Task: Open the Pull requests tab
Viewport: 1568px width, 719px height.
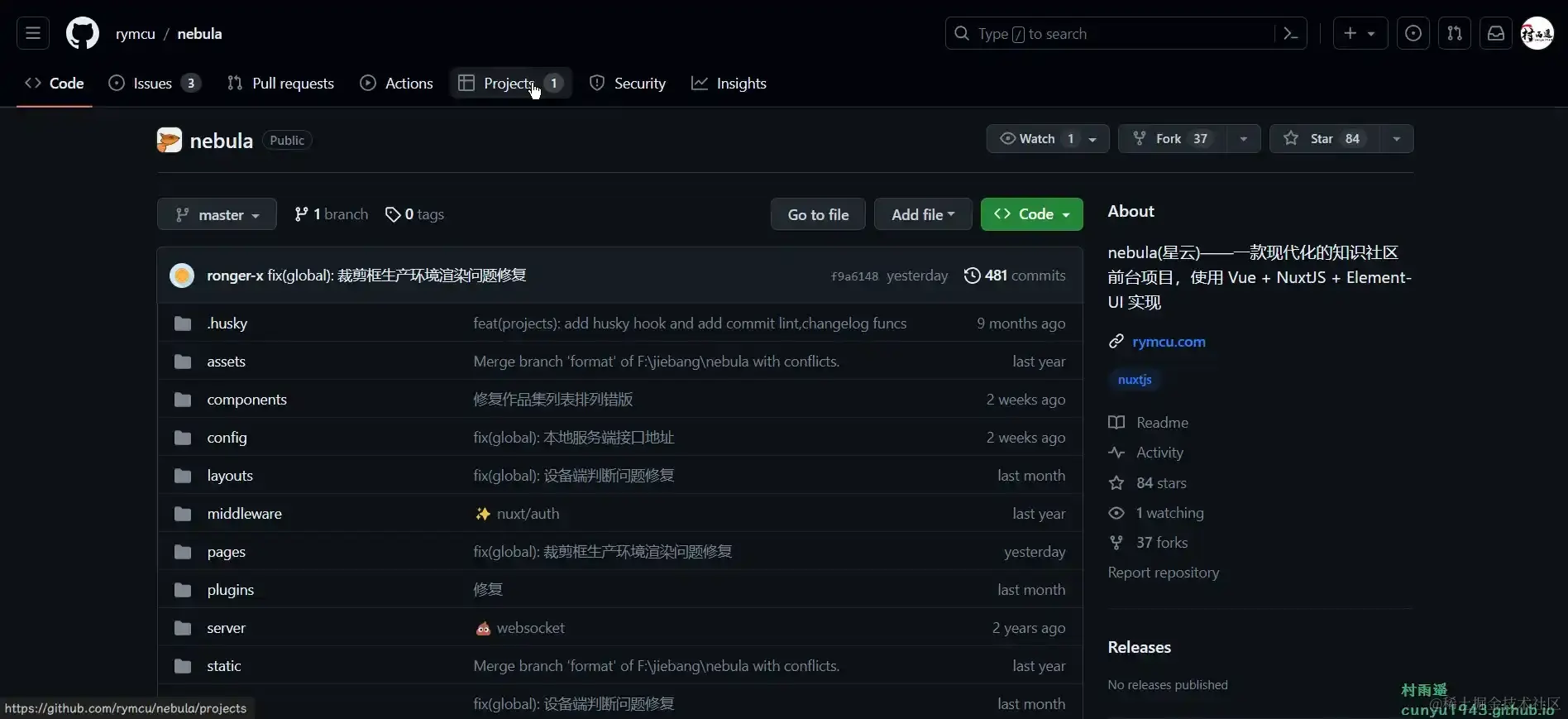Action: point(280,84)
